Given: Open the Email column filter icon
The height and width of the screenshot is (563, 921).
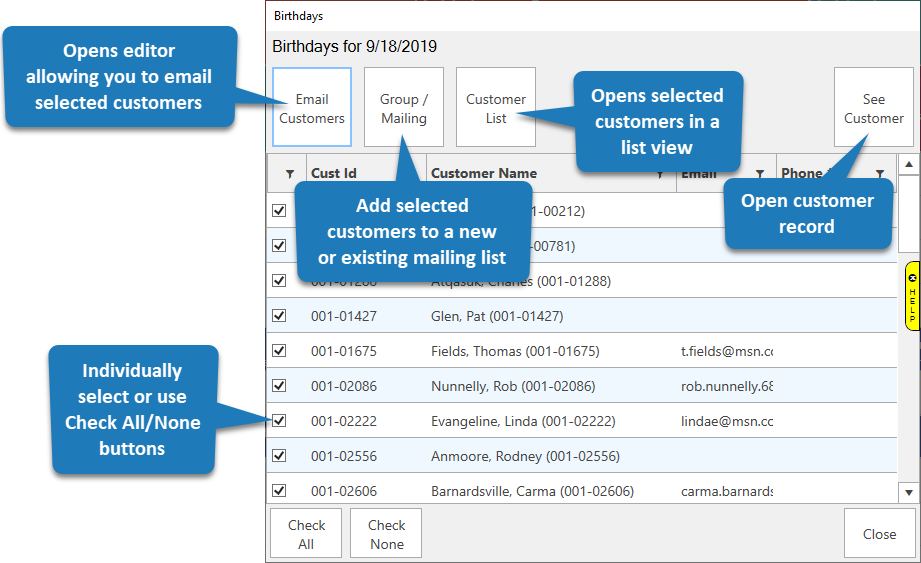Looking at the screenshot, I should (x=760, y=174).
